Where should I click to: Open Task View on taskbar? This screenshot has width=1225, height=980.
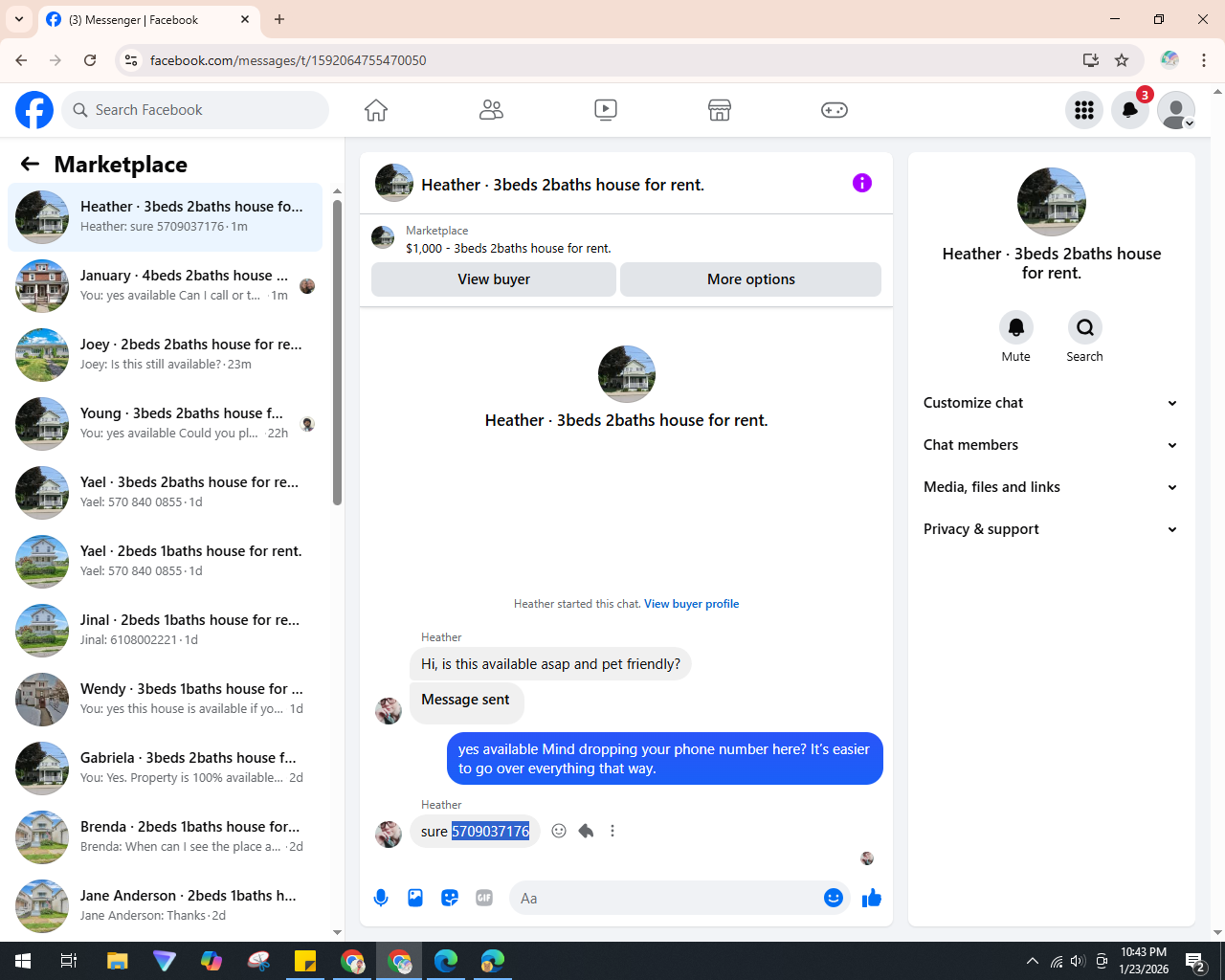[x=69, y=961]
